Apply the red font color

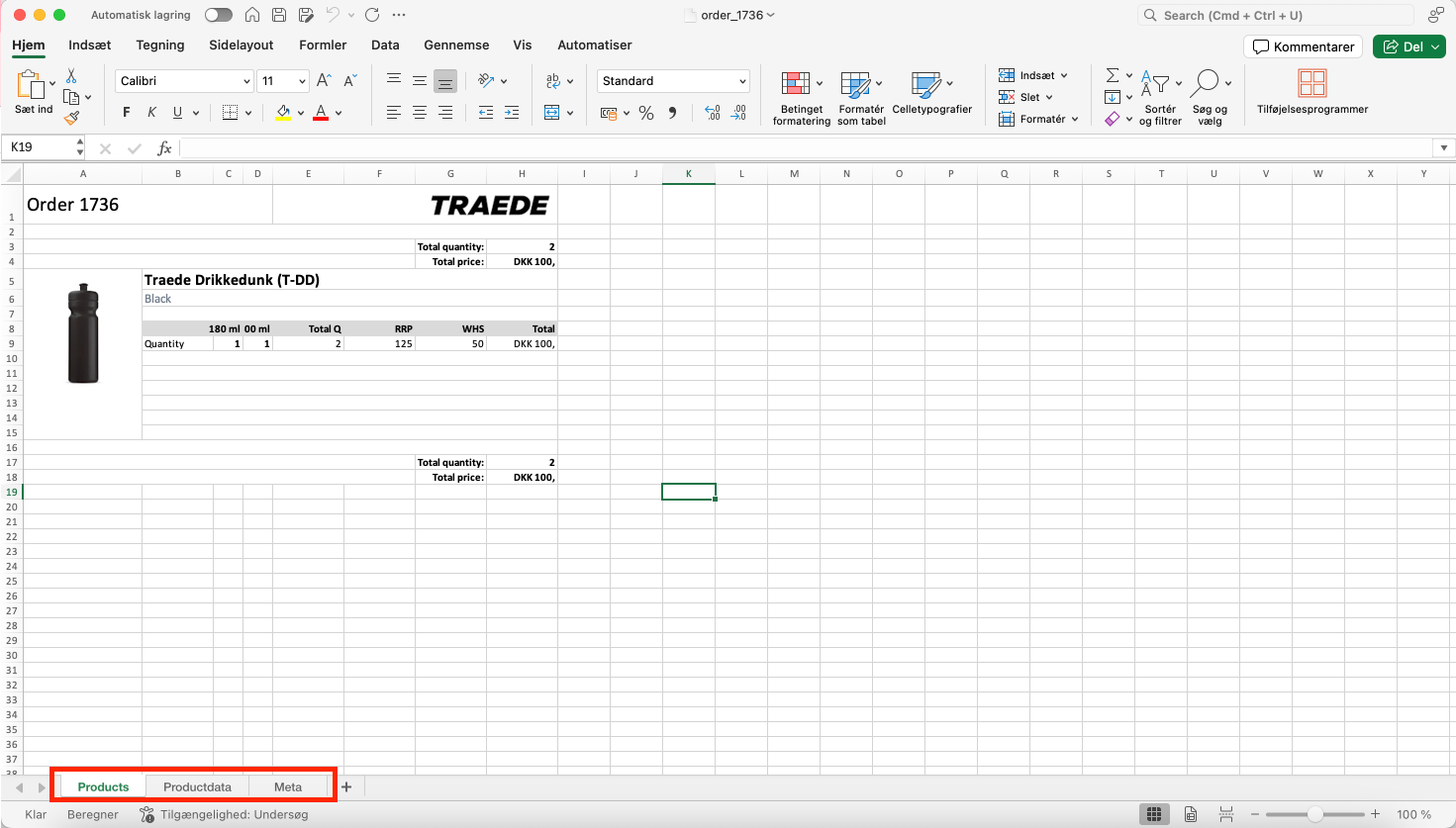point(321,113)
